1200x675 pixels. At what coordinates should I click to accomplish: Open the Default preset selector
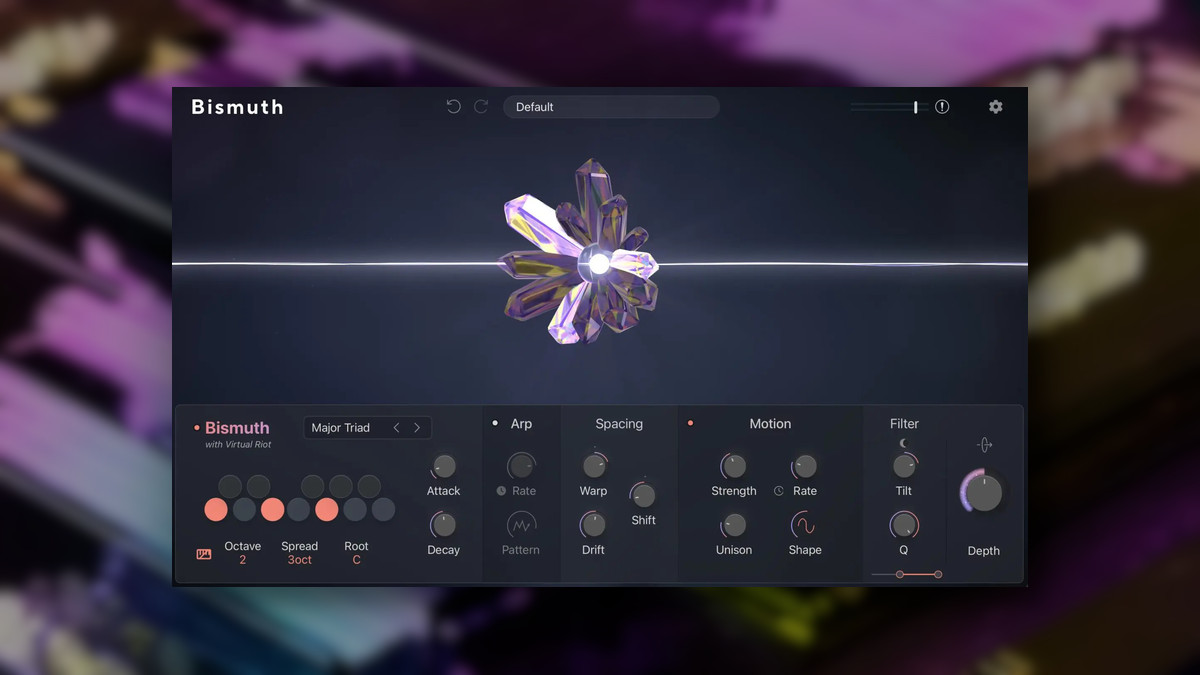[610, 107]
